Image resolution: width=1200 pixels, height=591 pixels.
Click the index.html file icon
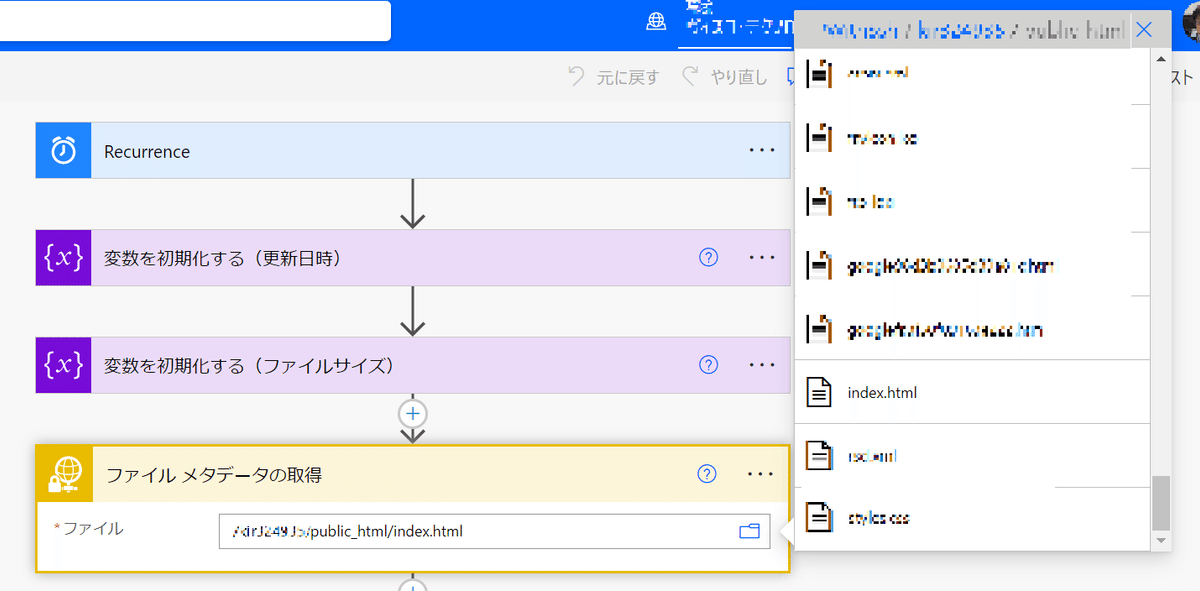(x=819, y=392)
